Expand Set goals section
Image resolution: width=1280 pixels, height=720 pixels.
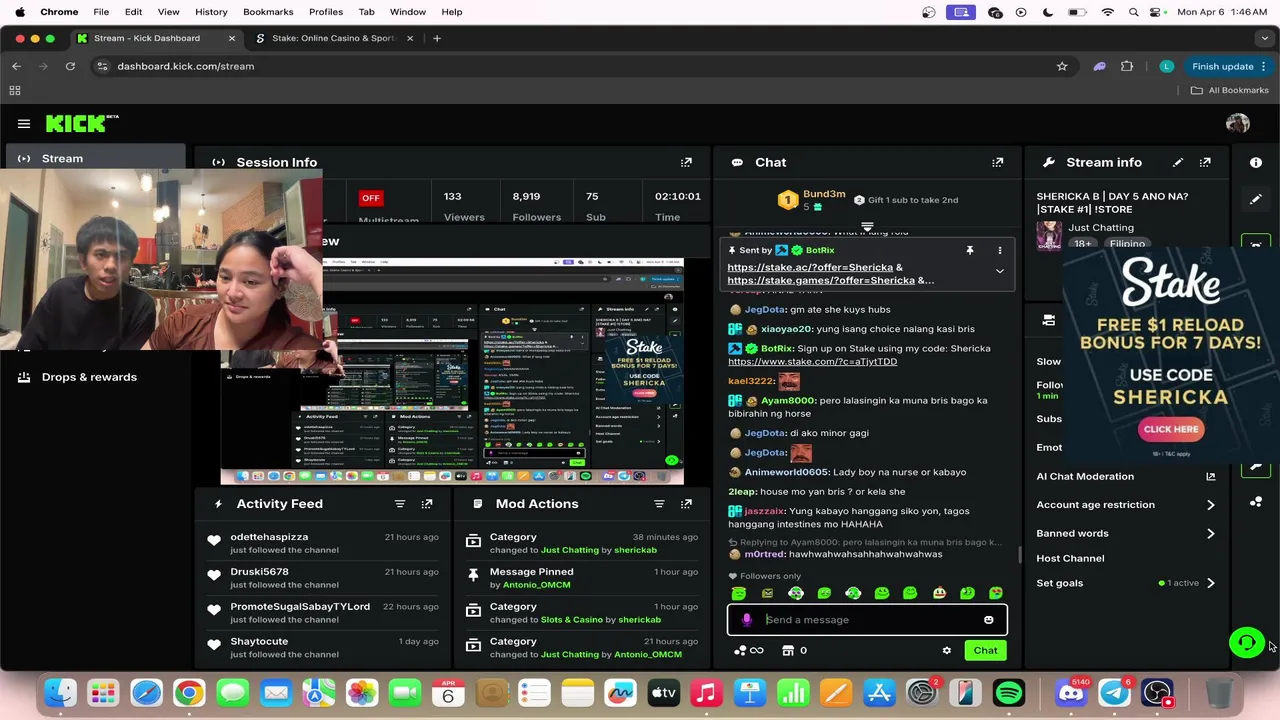pos(1210,583)
